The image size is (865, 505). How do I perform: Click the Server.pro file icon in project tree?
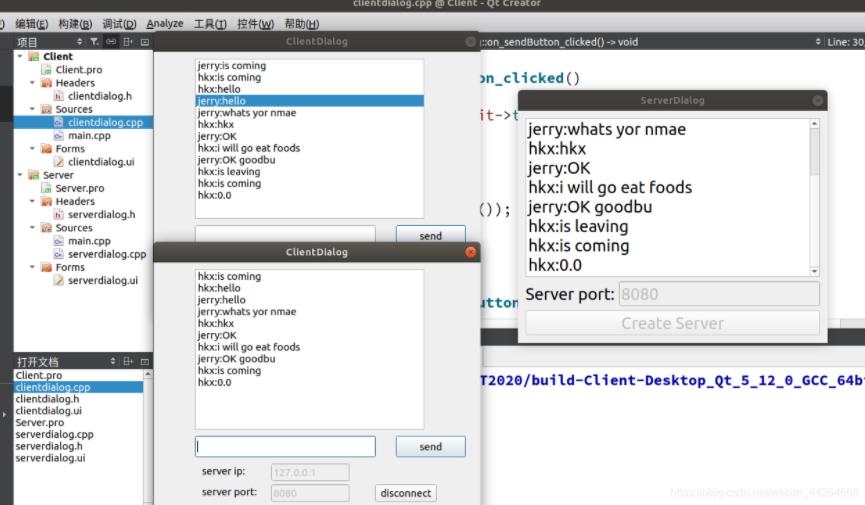coord(47,188)
